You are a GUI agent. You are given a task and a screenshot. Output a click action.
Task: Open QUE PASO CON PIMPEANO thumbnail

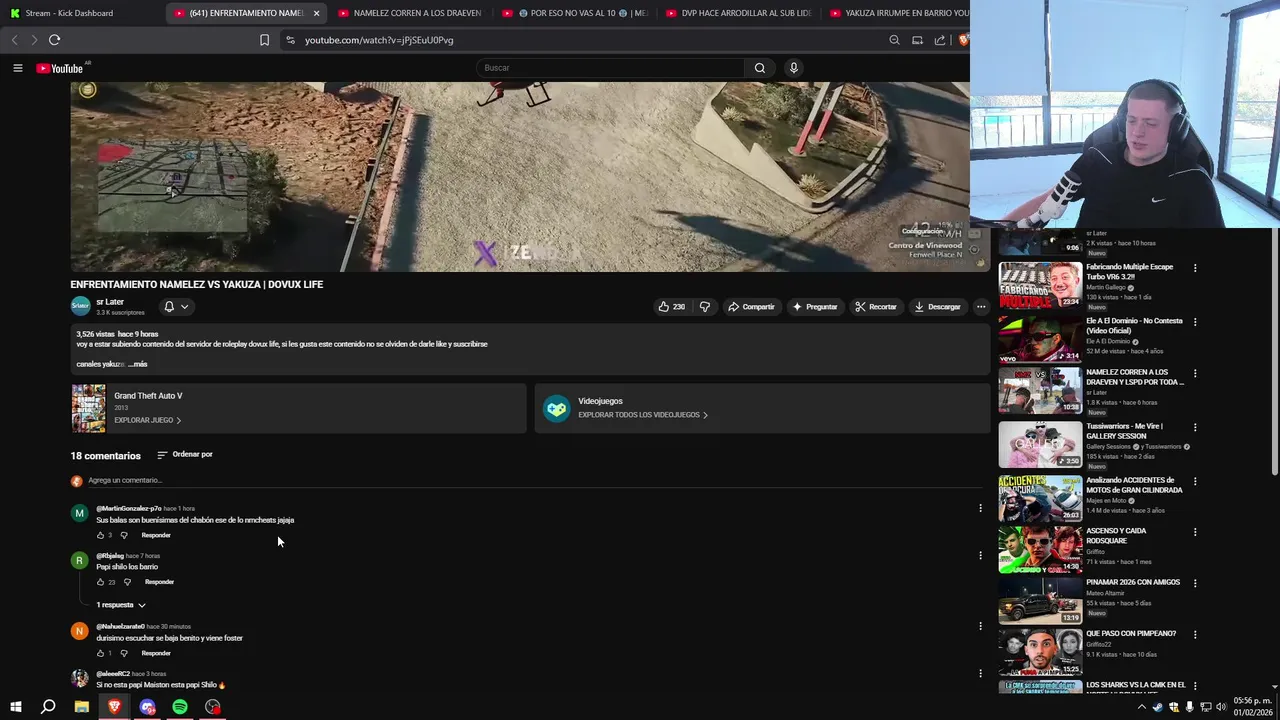tap(1040, 652)
